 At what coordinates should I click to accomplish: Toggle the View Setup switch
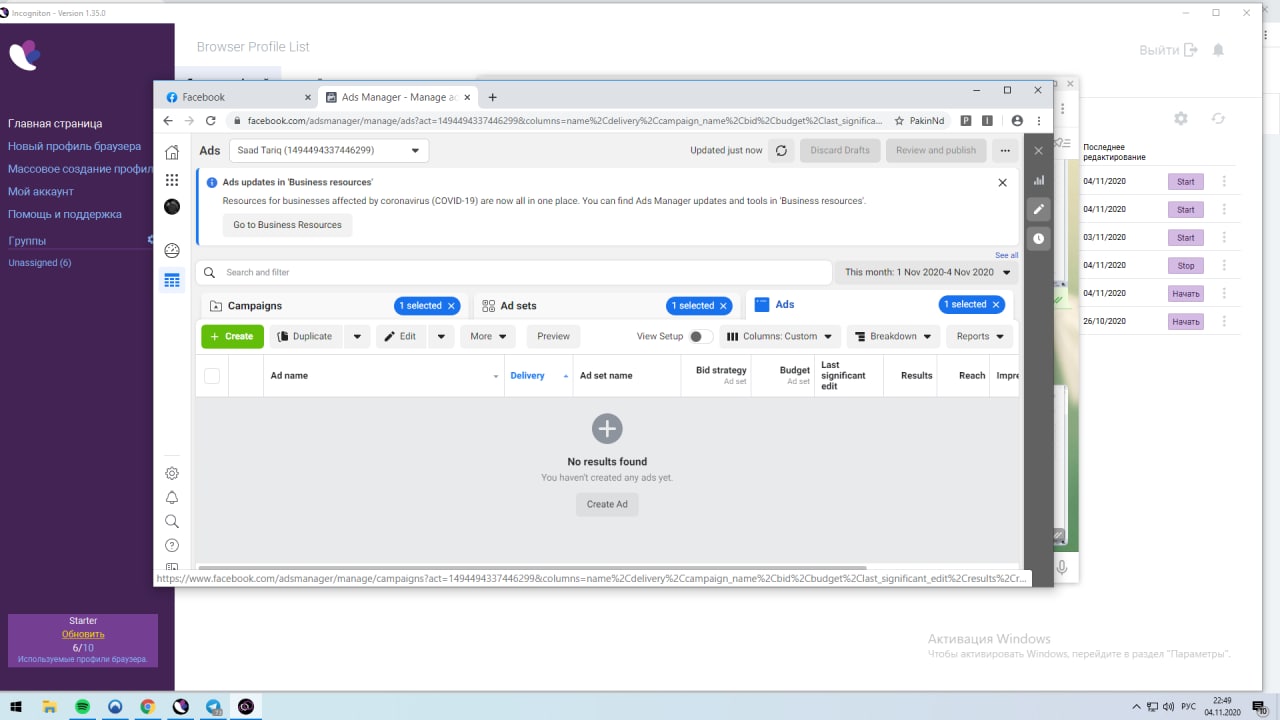[x=700, y=336]
